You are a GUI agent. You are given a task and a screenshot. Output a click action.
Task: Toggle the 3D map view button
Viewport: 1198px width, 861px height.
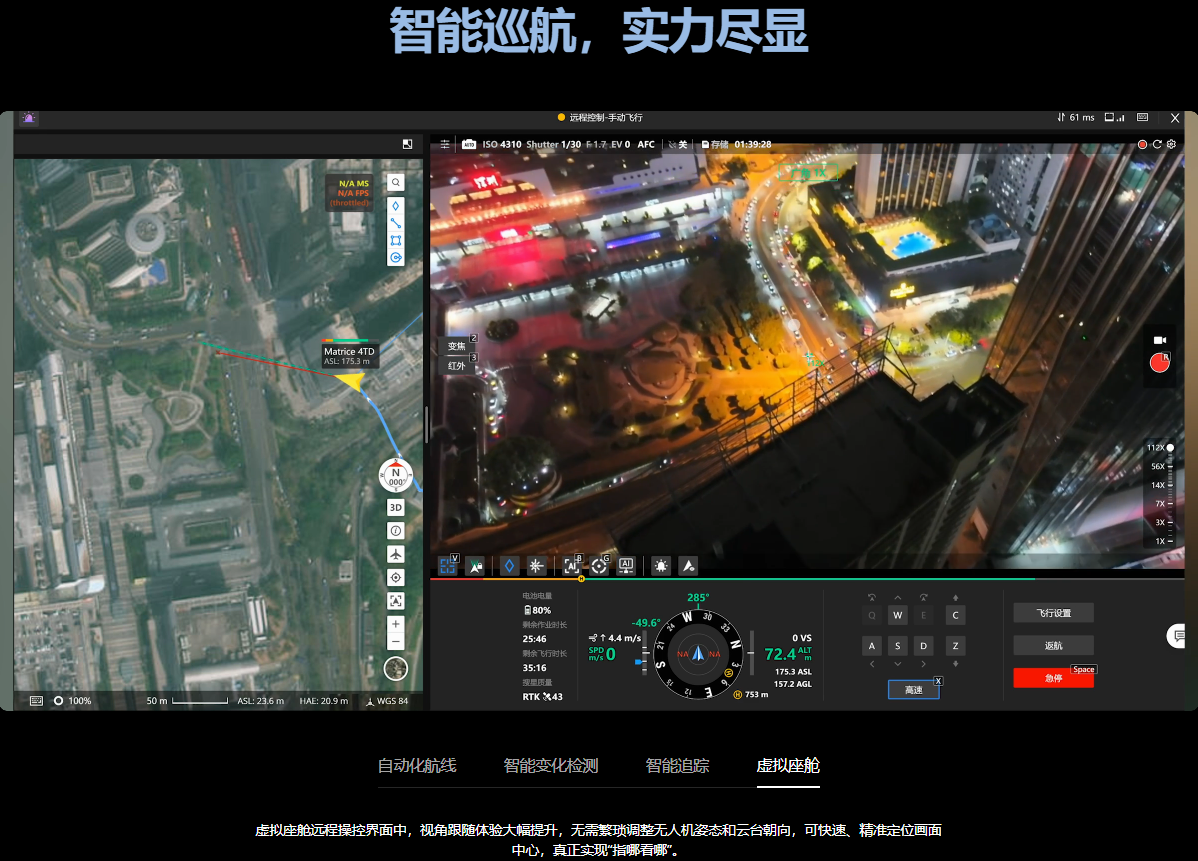[396, 507]
